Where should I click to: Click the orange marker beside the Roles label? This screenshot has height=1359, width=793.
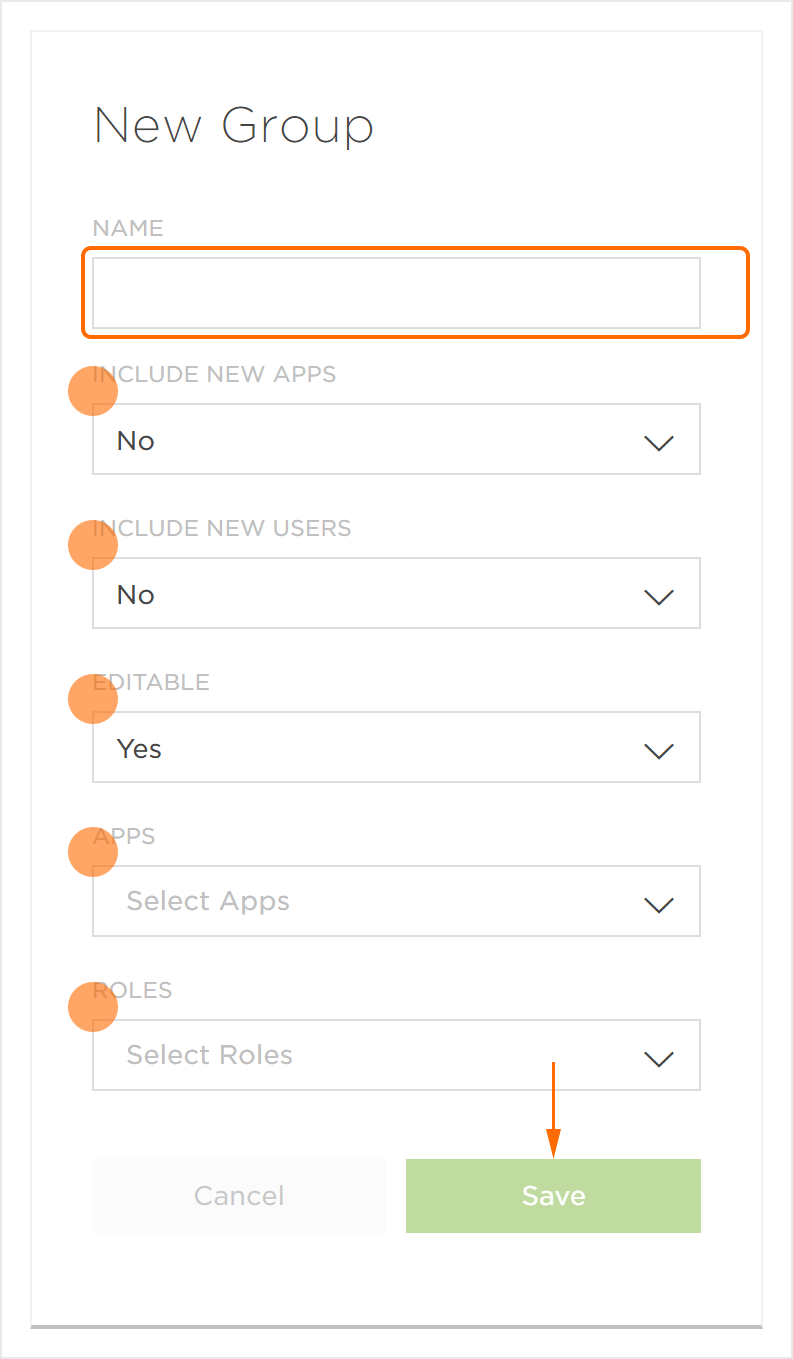93,1008
